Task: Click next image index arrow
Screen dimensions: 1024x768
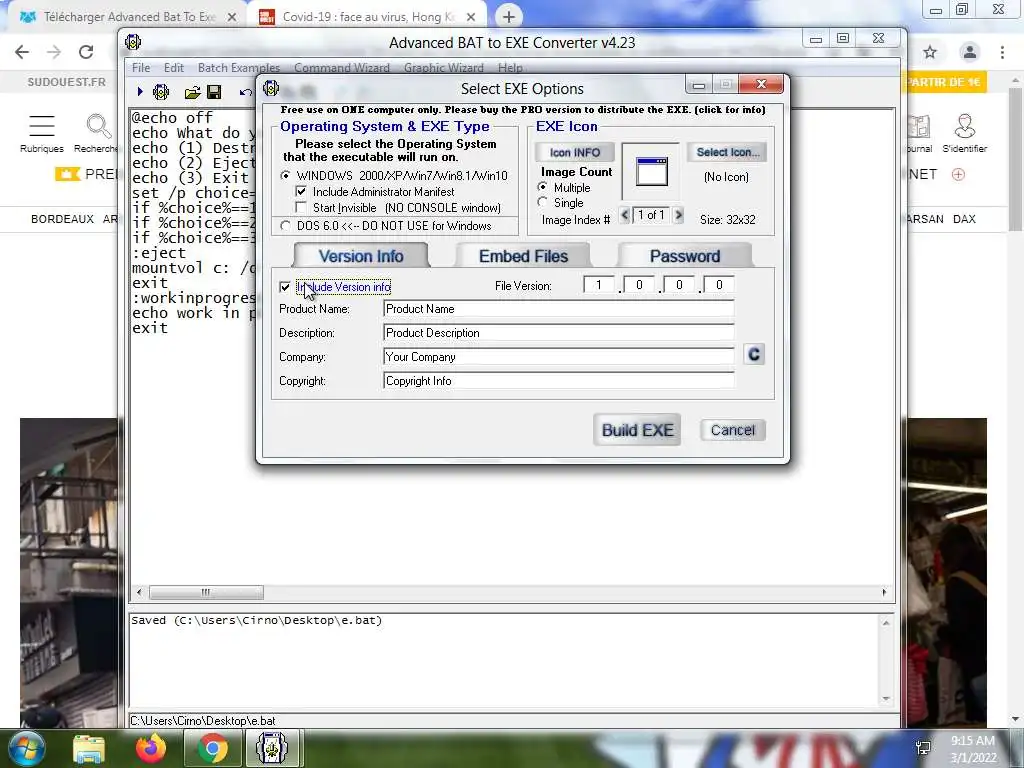Action: click(x=679, y=214)
